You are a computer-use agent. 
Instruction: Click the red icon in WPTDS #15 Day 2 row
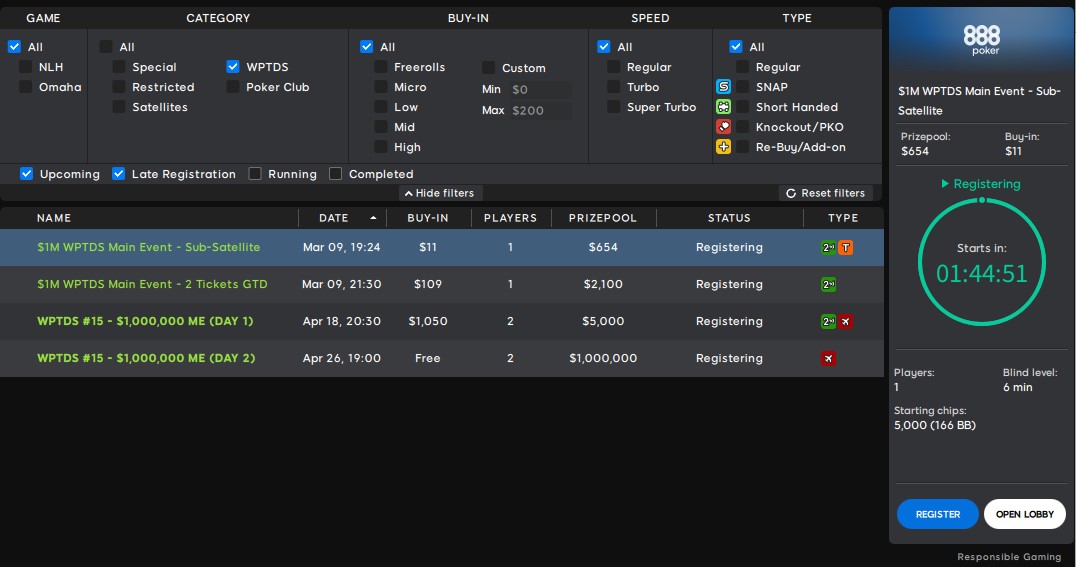pos(828,358)
